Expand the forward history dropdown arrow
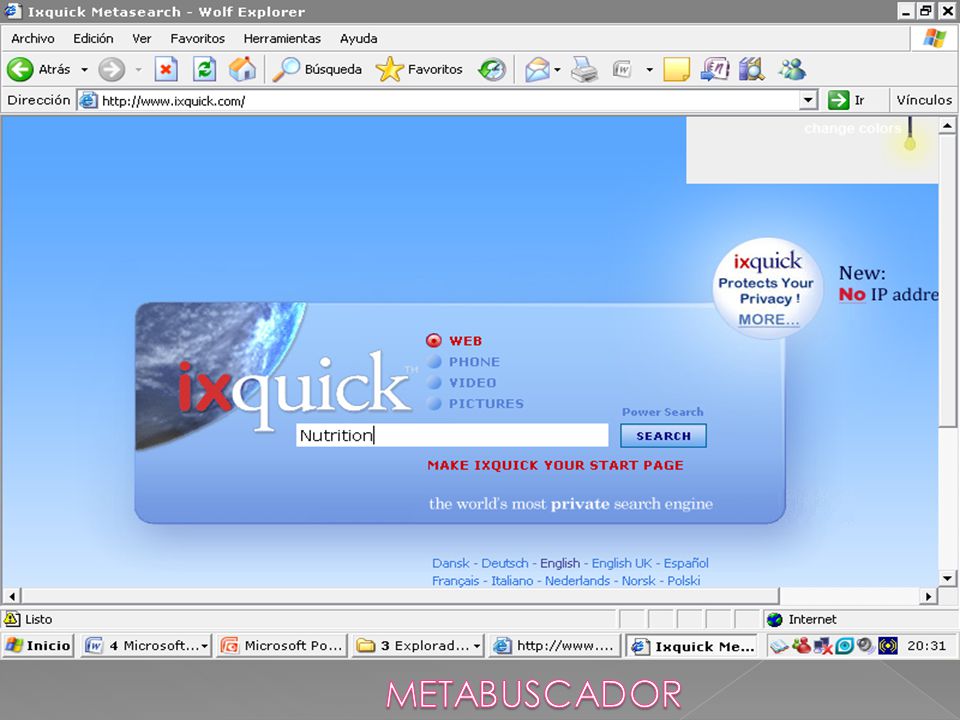 (x=138, y=70)
